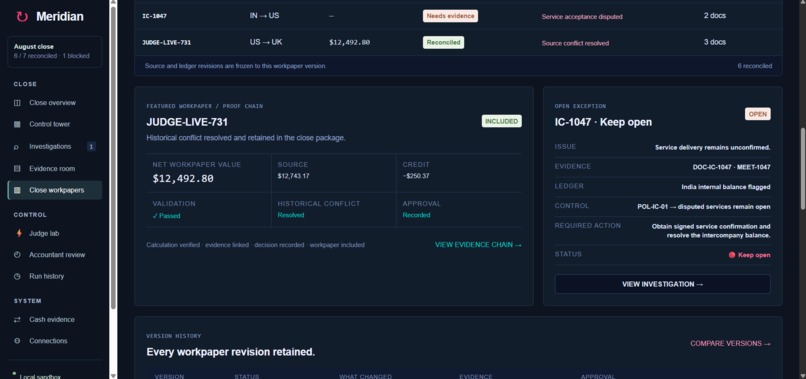
Task: Select JUDGE-LIVE-731 table row identifier
Action: pos(167,43)
